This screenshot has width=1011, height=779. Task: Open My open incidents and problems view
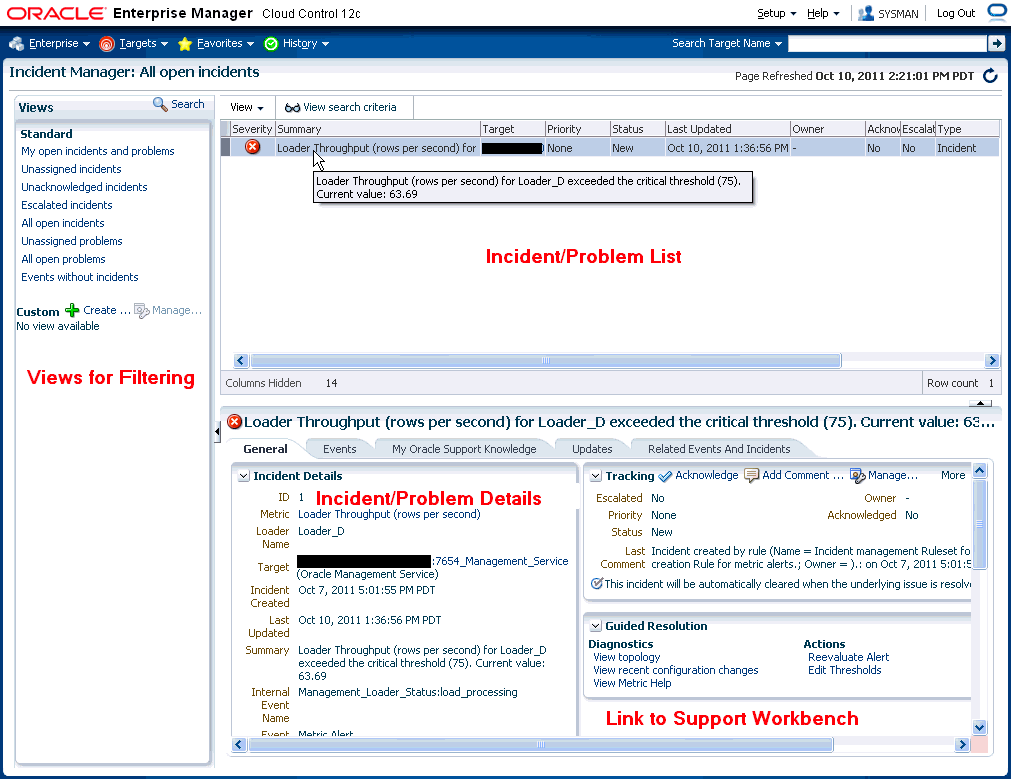(x=97, y=151)
